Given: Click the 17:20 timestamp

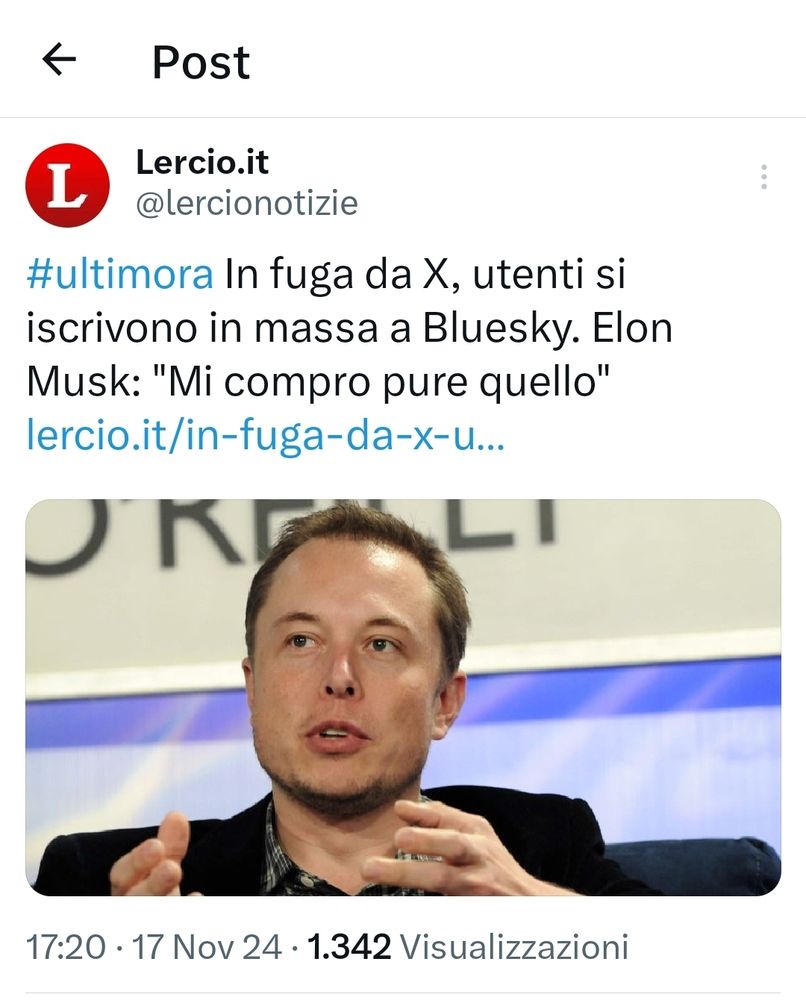Looking at the screenshot, I should coord(66,946).
